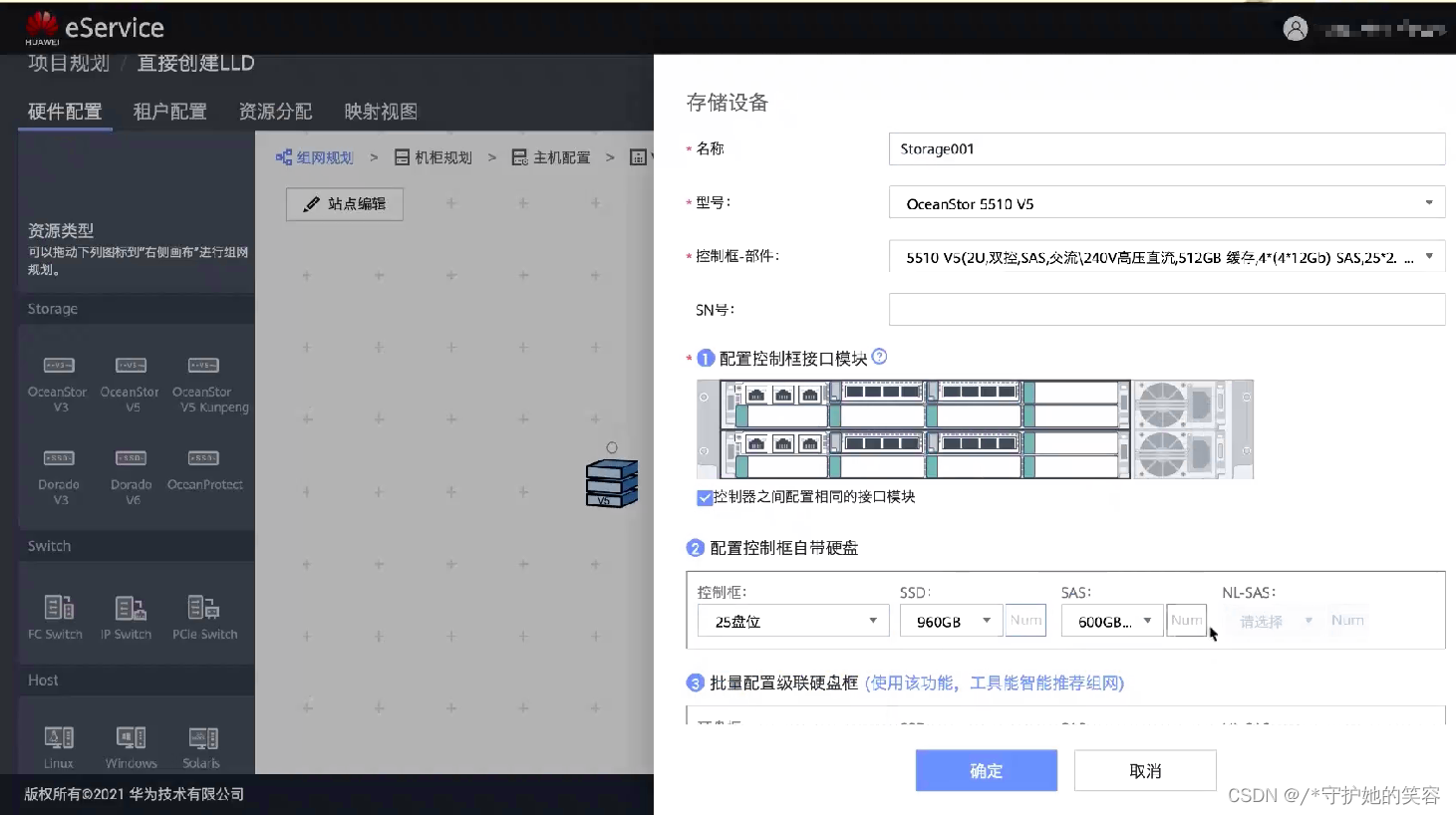The height and width of the screenshot is (815, 1456).
Task: Select the Windows host icon
Action: (131, 737)
